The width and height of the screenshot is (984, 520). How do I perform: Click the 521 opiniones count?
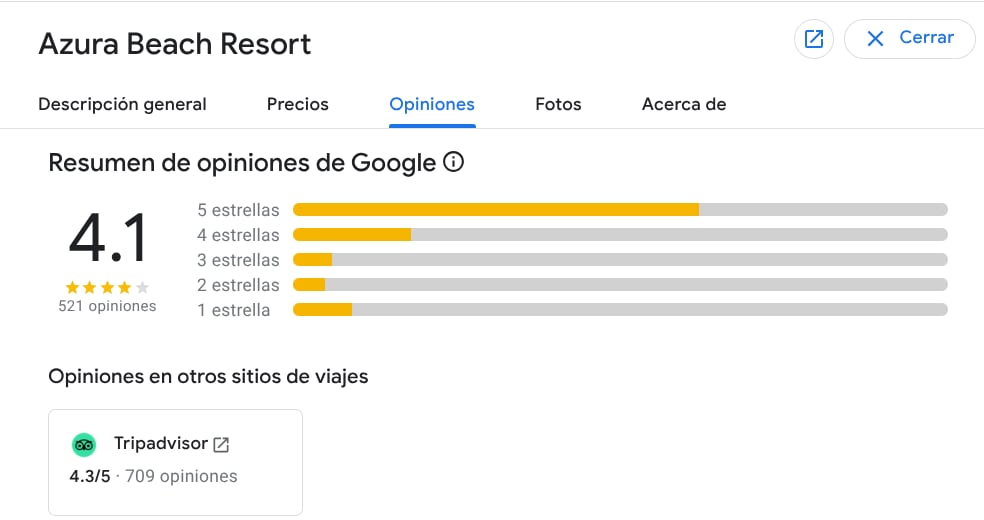coord(107,306)
